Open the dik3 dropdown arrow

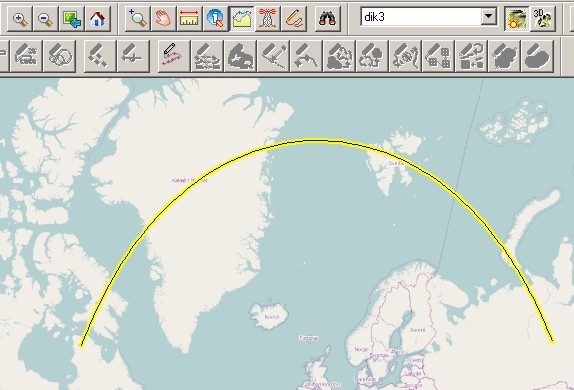pyautogui.click(x=488, y=16)
